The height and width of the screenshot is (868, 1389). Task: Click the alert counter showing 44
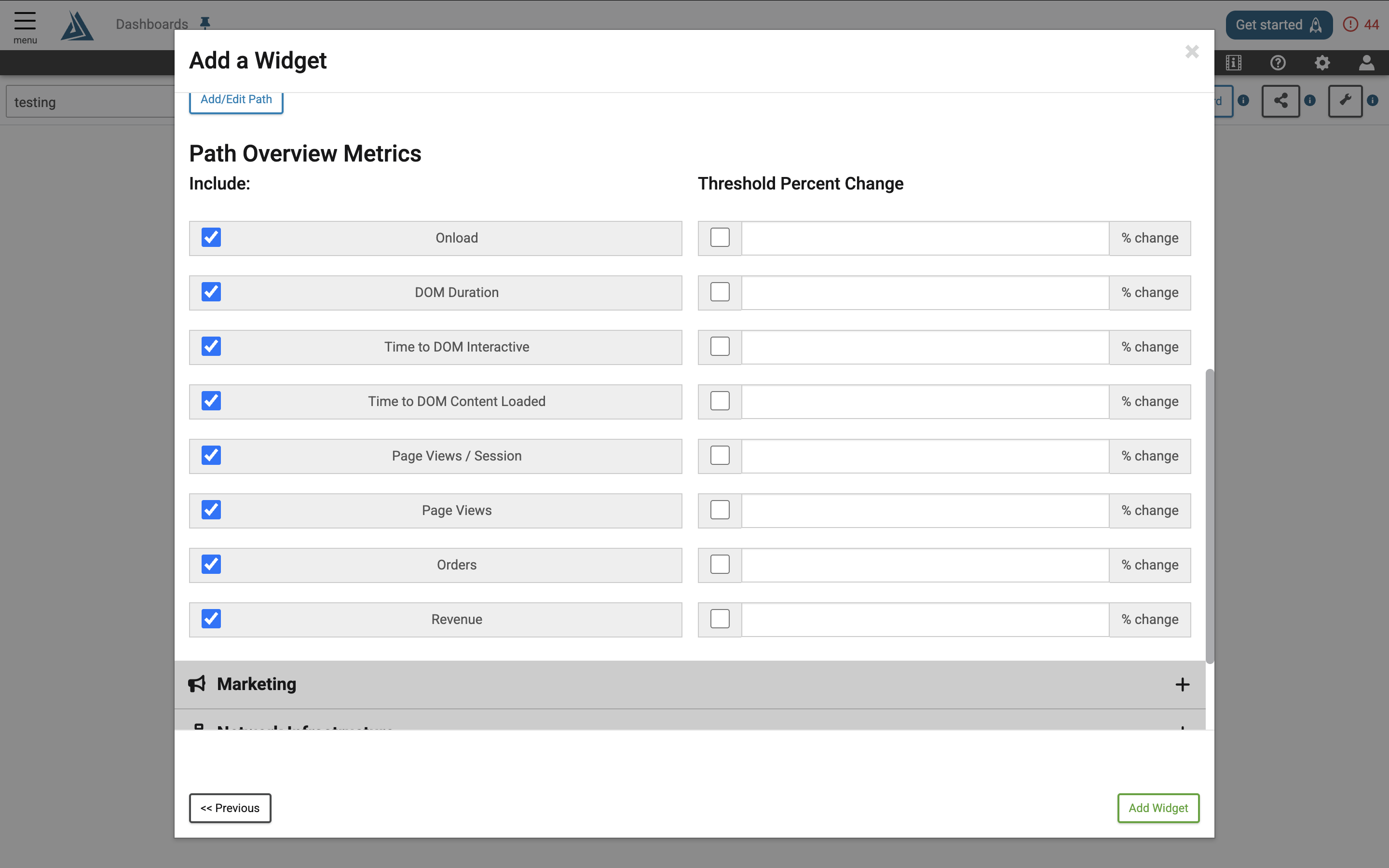pos(1361,25)
